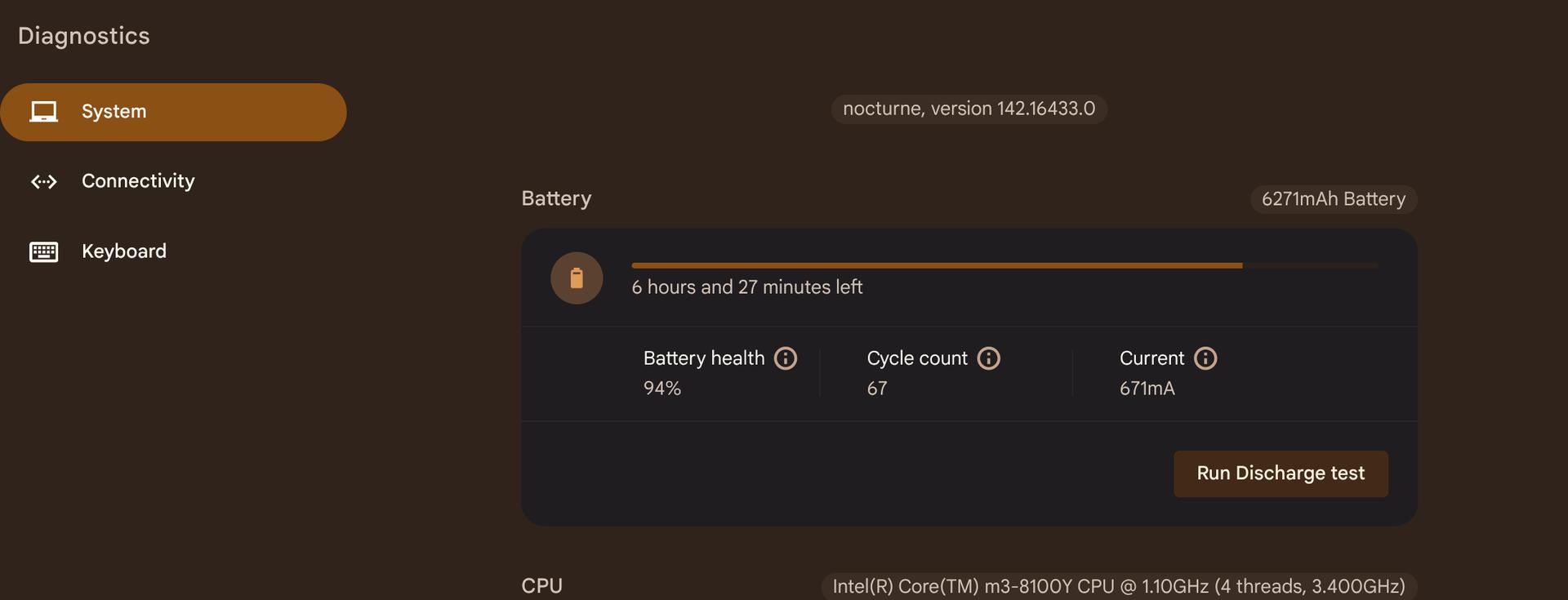
Task: Click the nocturne version chip
Action: (969, 109)
